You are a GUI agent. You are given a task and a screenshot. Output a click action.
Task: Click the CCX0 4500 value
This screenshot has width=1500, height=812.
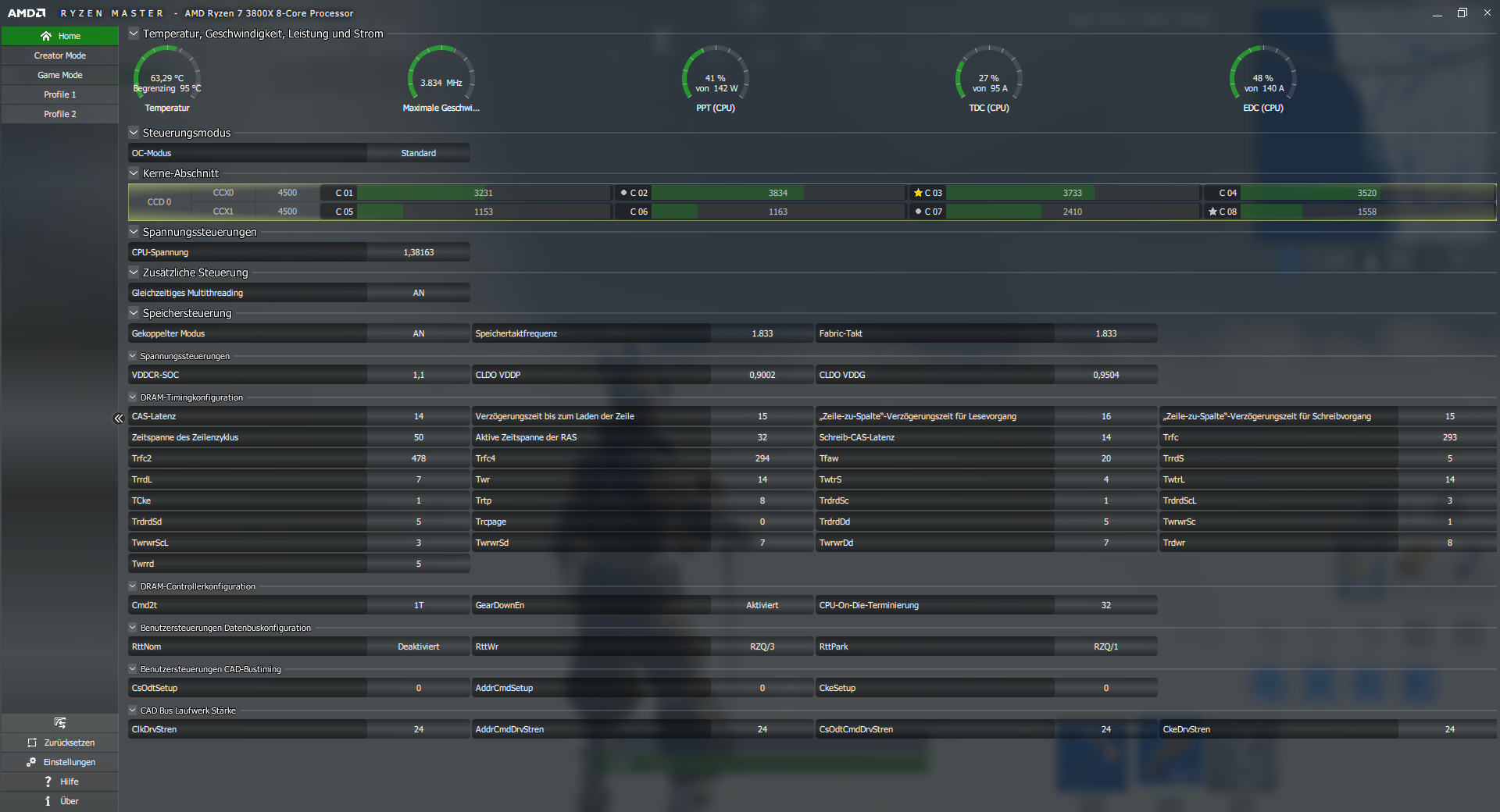[287, 193]
